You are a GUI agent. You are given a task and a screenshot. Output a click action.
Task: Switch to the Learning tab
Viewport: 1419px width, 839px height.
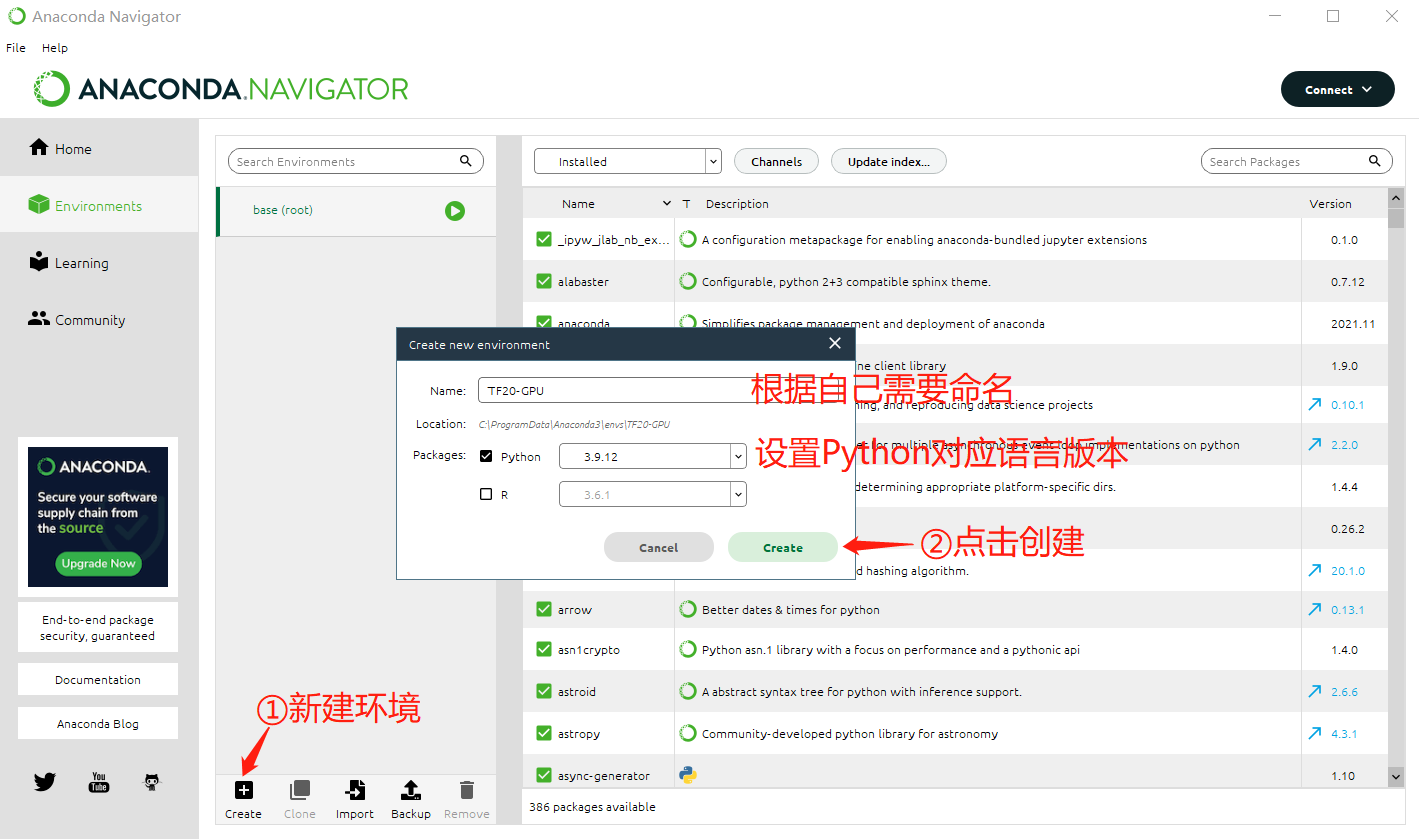pos(99,263)
